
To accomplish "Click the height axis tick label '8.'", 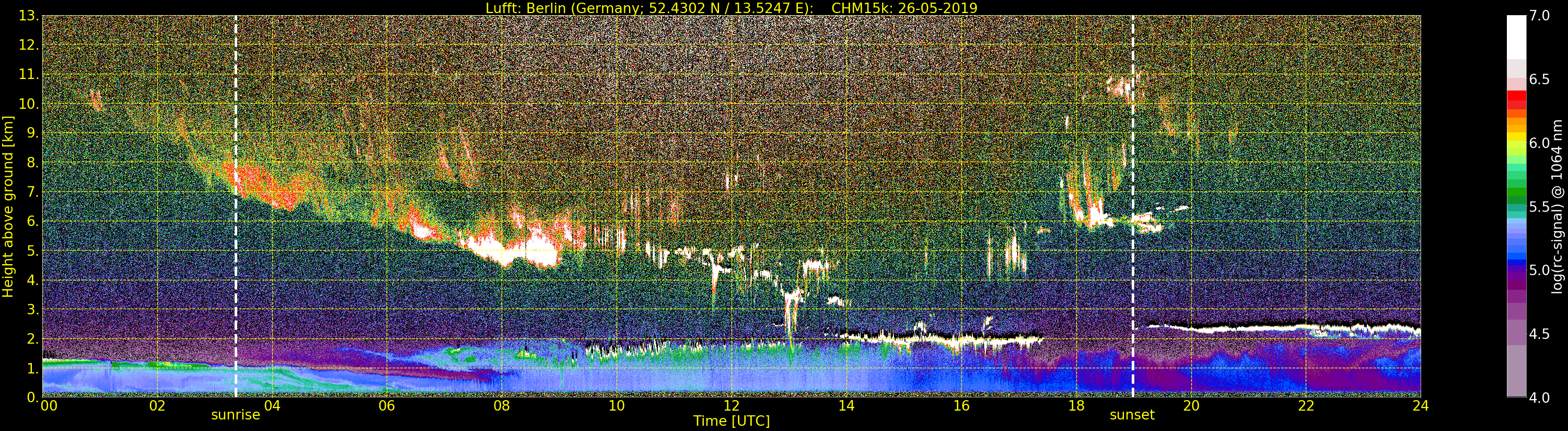I will tap(32, 162).
